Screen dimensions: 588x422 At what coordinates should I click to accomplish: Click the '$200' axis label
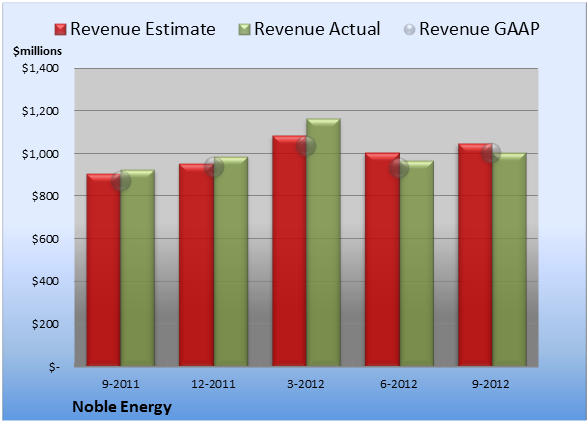[45, 324]
